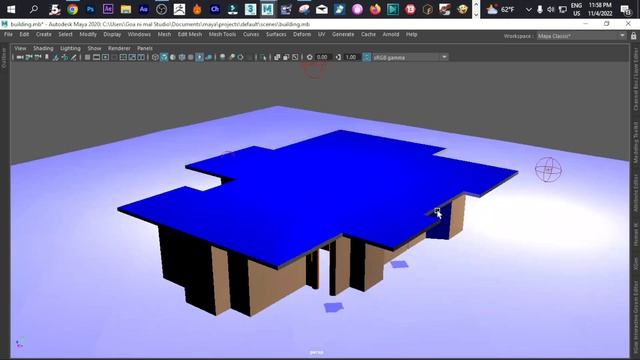Click the Image Plane icon
Image resolution: width=640 pixels, height=360 pixels.
click(56, 58)
